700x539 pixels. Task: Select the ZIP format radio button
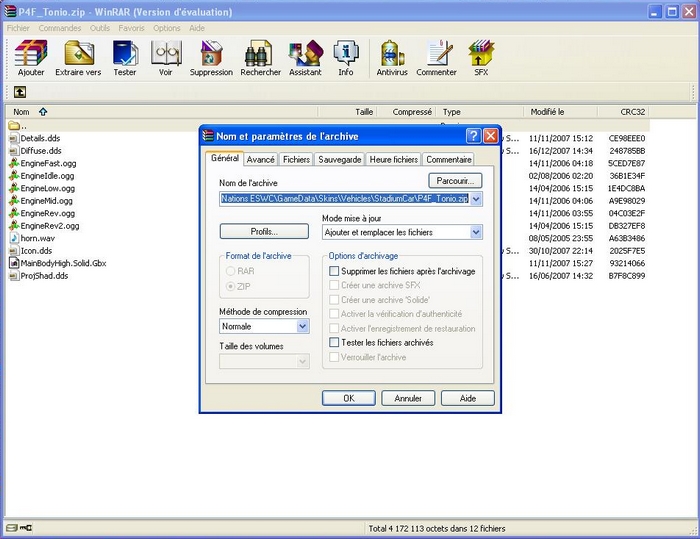point(230,286)
